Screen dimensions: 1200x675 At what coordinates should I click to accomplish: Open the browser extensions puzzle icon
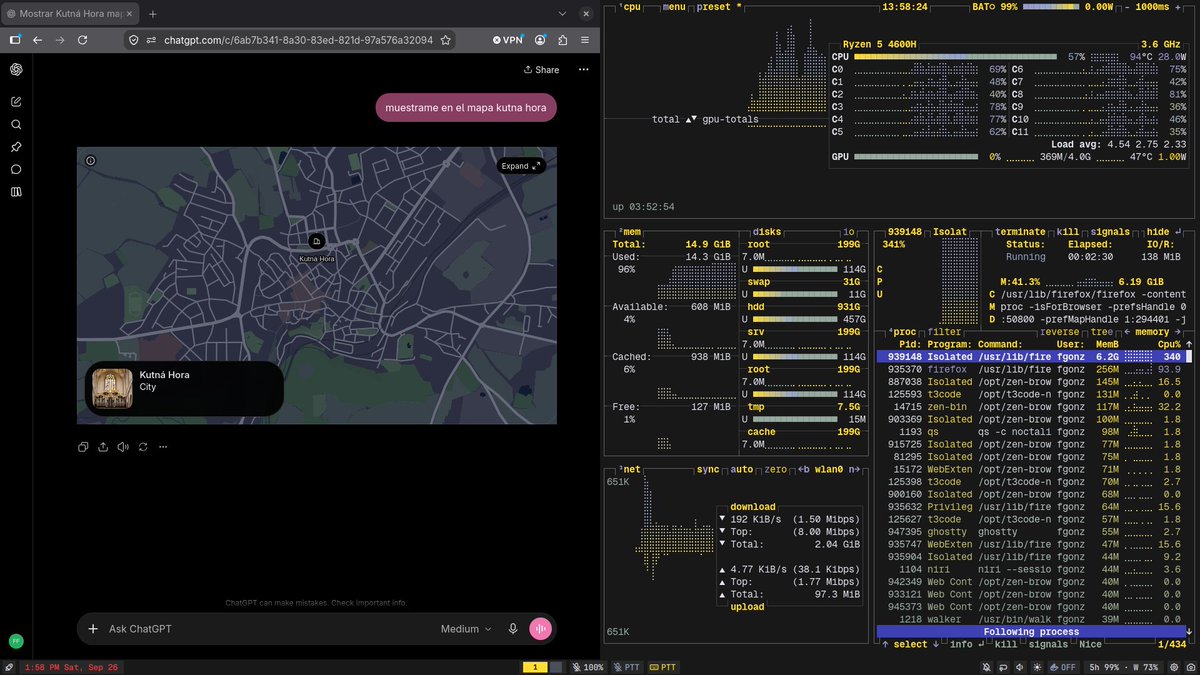pos(563,40)
